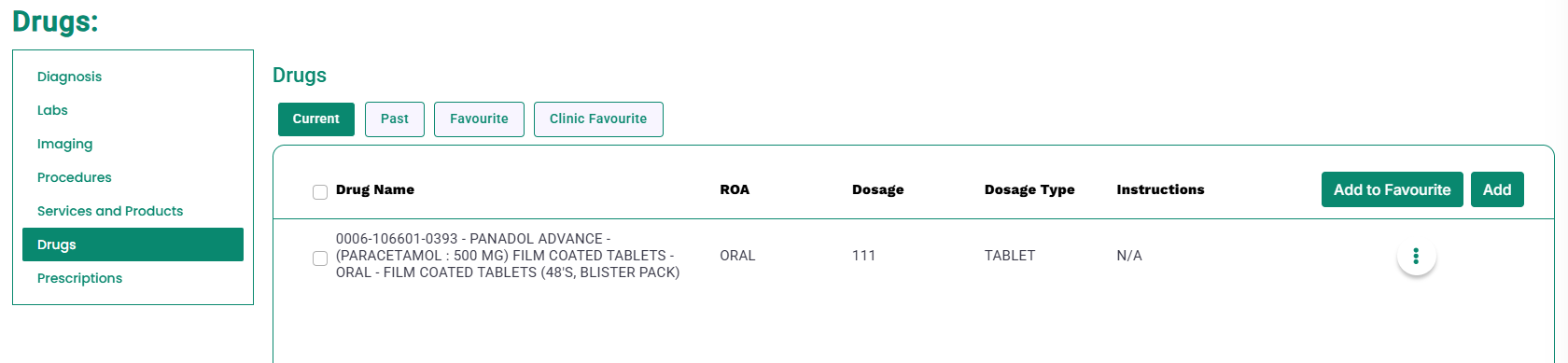This screenshot has height=363, width=1568.
Task: Click the Add to Favourite button
Action: click(1392, 189)
